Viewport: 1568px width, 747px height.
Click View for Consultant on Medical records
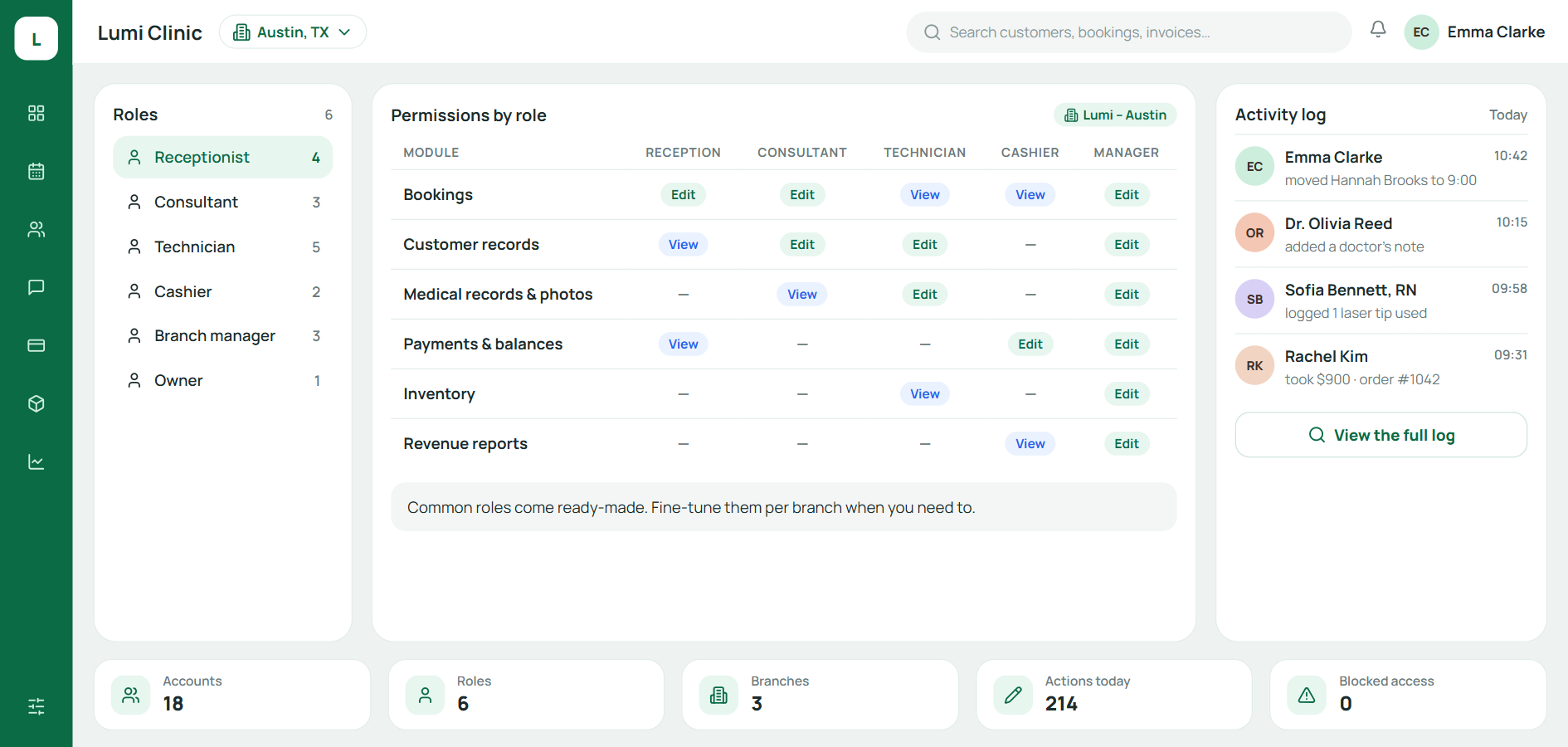click(x=802, y=295)
